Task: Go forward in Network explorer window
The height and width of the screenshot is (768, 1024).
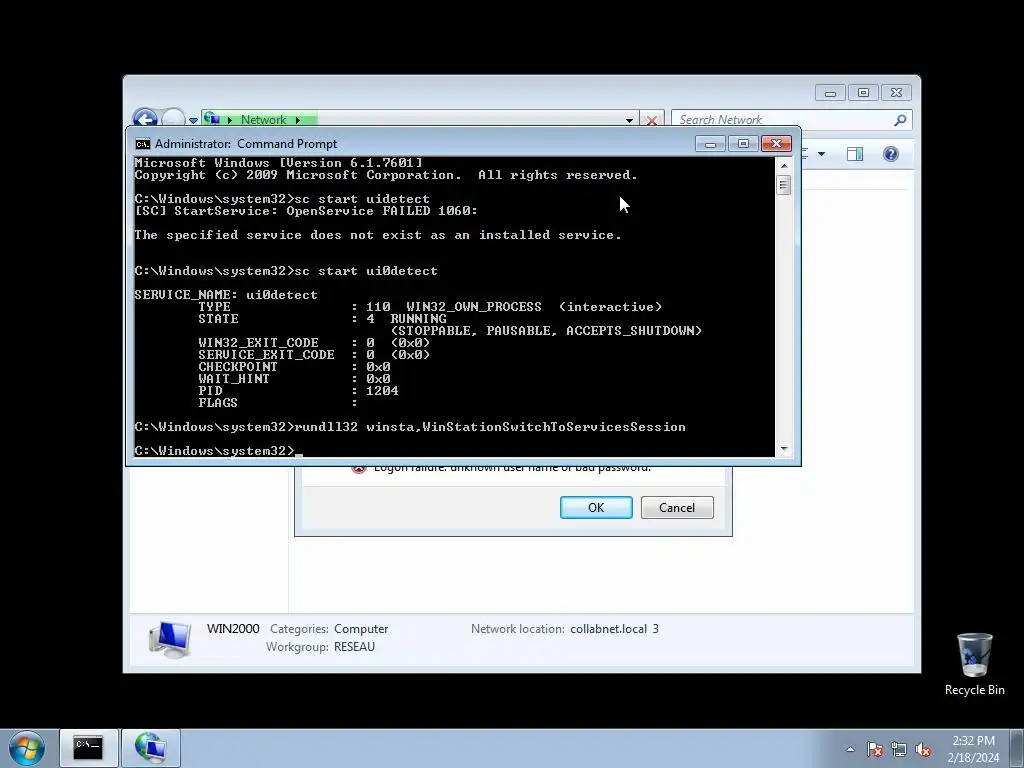Action: pos(173,120)
